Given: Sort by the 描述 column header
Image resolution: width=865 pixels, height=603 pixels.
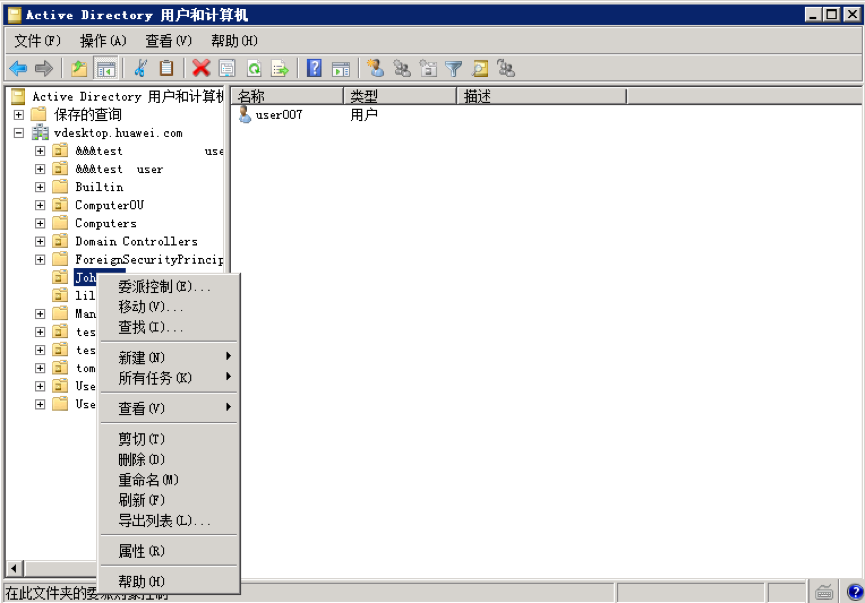Looking at the screenshot, I should [x=542, y=97].
